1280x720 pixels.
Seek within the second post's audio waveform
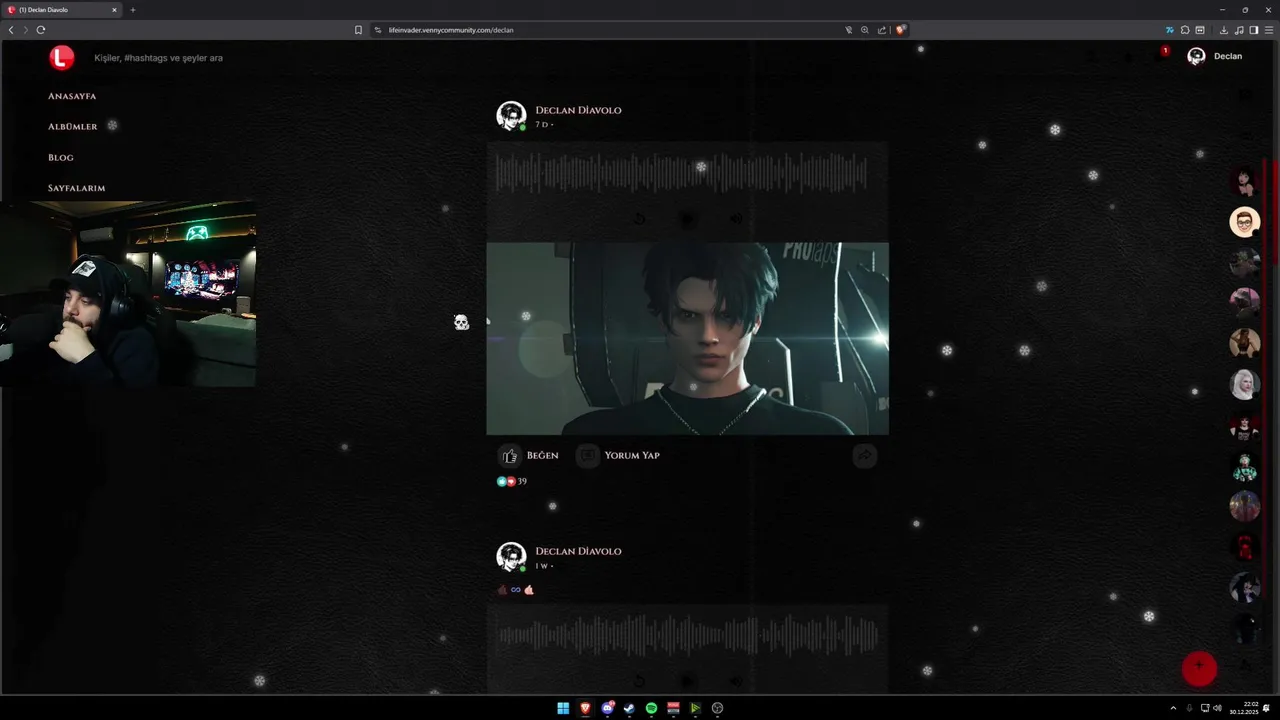687,636
